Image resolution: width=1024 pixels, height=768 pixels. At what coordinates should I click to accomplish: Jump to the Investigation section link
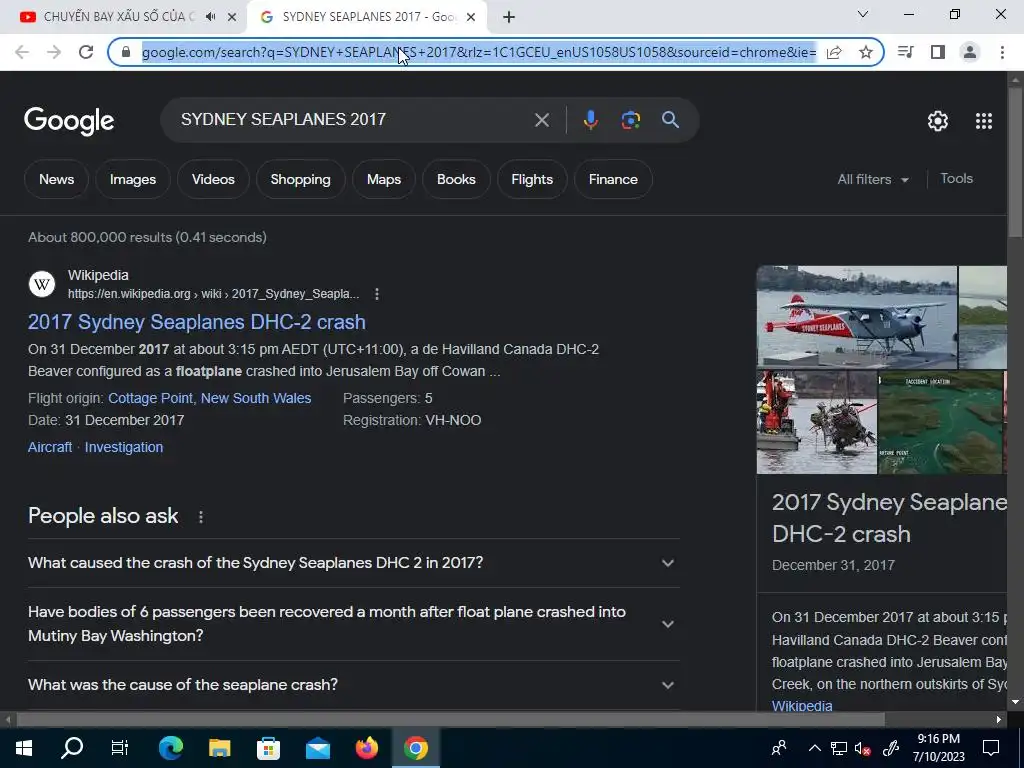(124, 447)
